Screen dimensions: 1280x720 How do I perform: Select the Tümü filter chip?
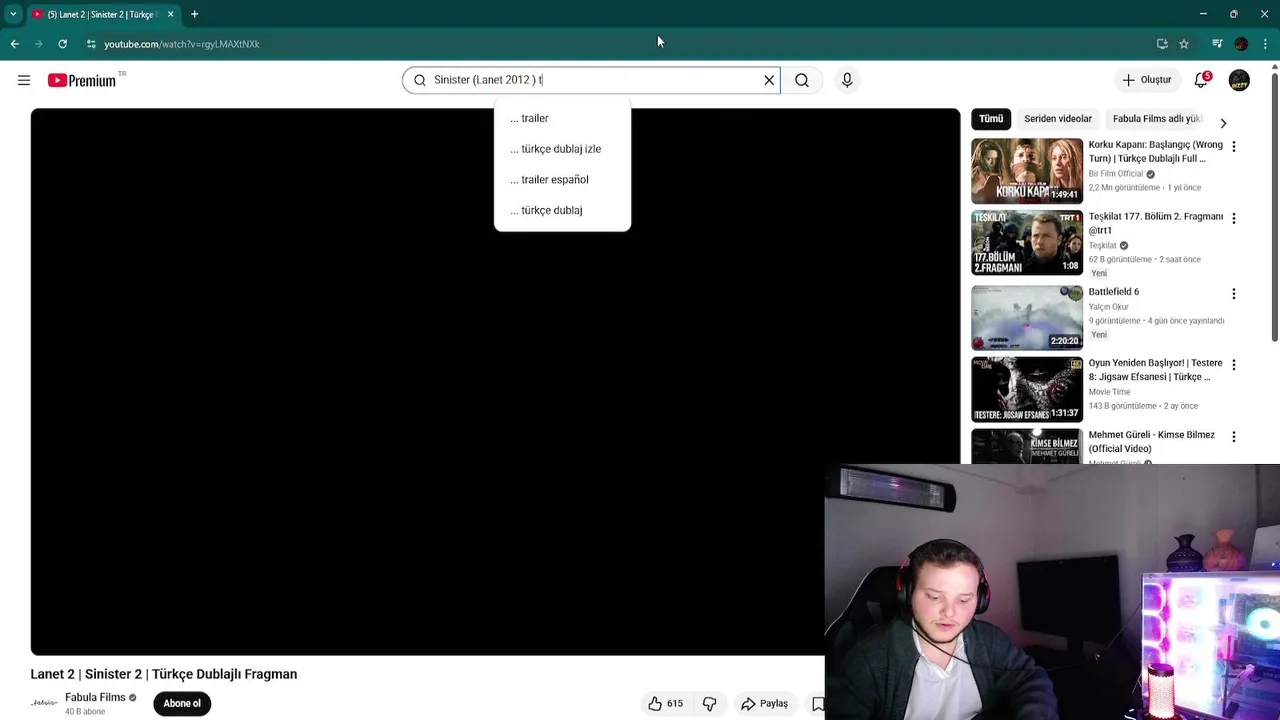(x=991, y=119)
